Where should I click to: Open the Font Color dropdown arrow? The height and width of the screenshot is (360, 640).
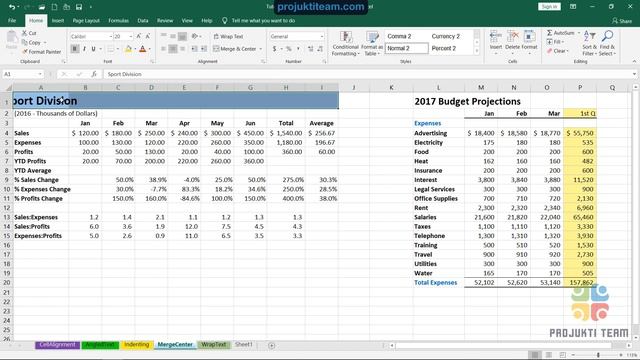[x=150, y=49]
